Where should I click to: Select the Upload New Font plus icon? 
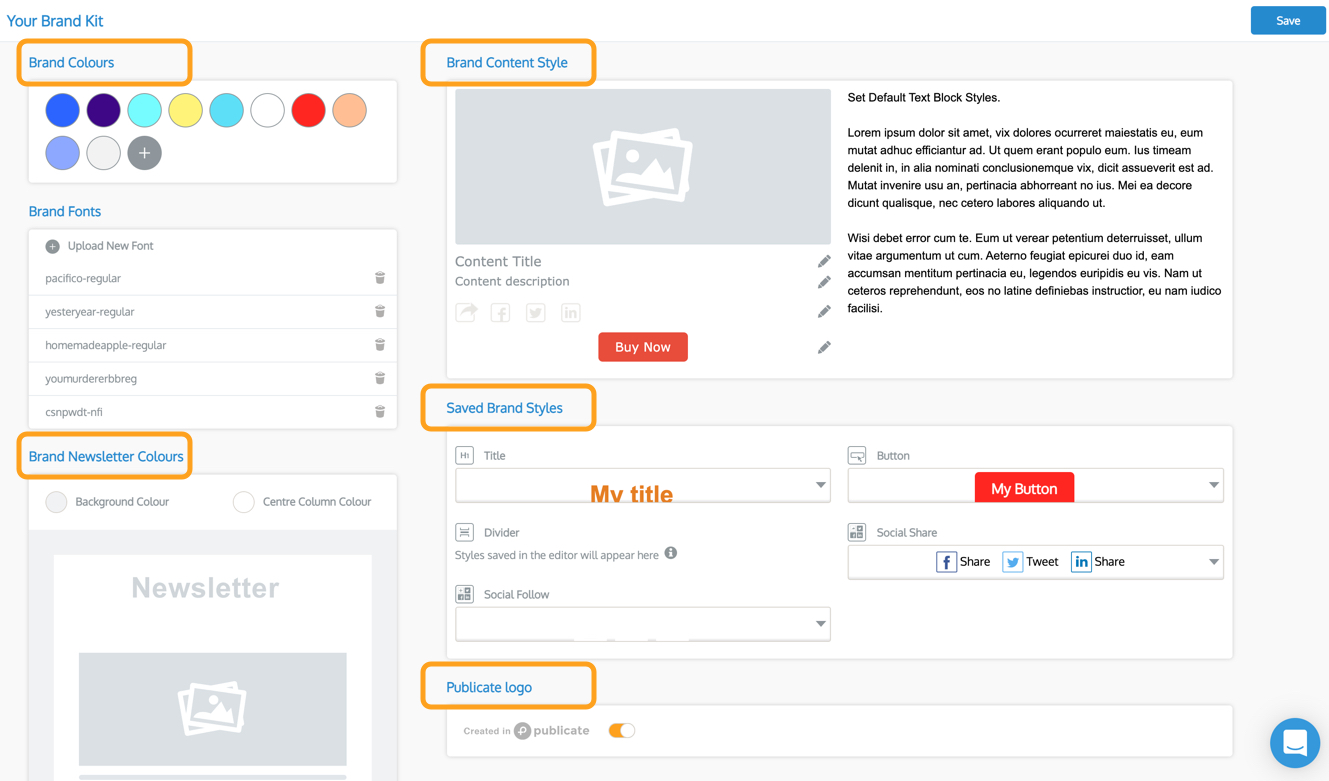point(51,245)
